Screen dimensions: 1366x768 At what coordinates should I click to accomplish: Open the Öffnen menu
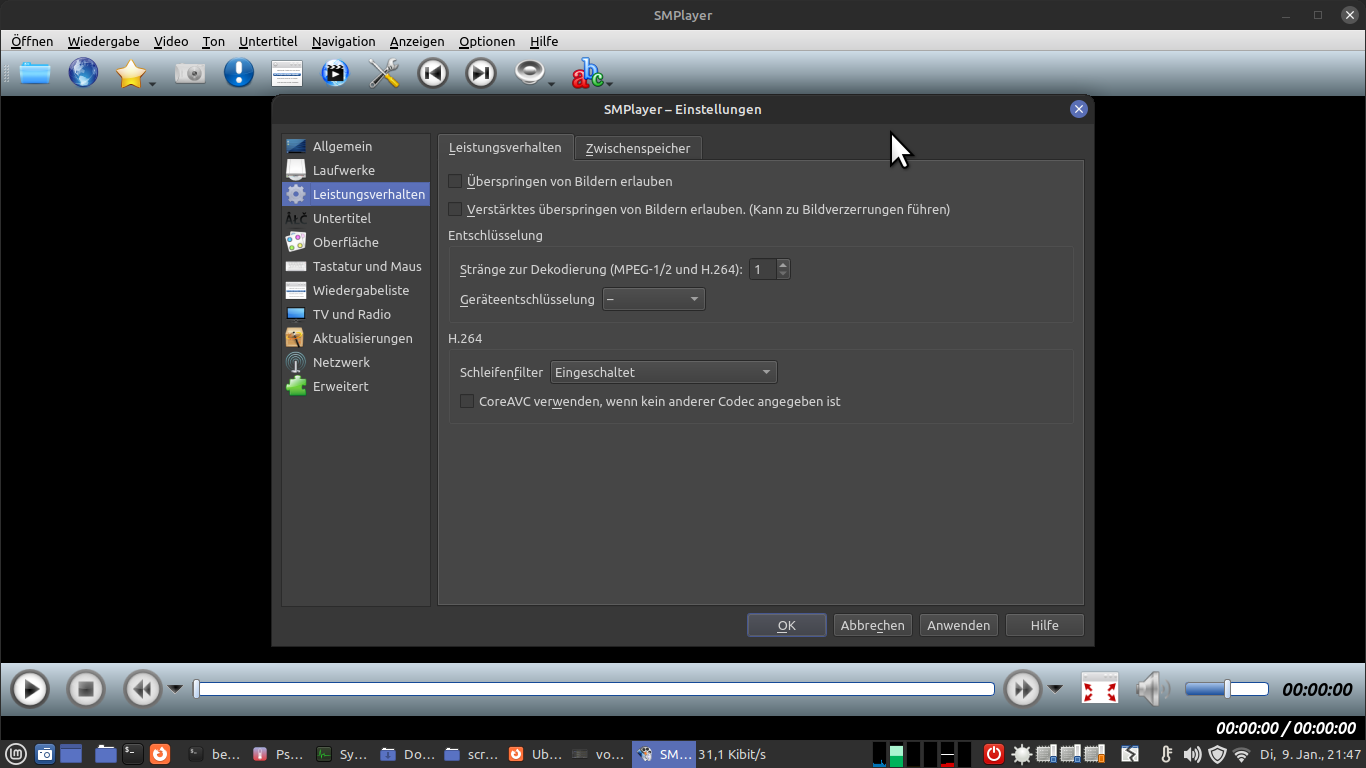click(x=32, y=41)
